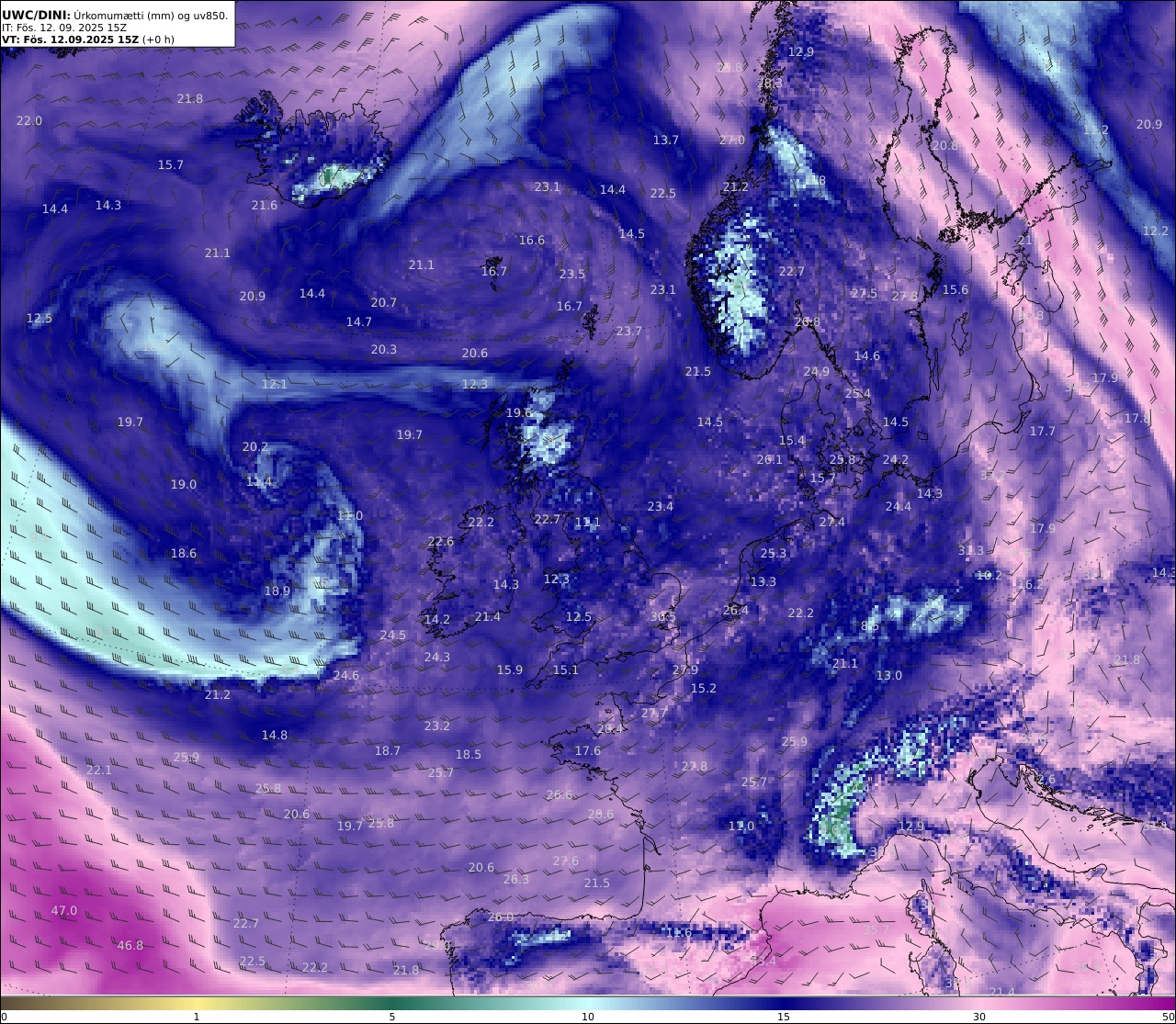Click the 15.2 value label
Image resolution: width=1176 pixels, height=1024 pixels.
[704, 689]
